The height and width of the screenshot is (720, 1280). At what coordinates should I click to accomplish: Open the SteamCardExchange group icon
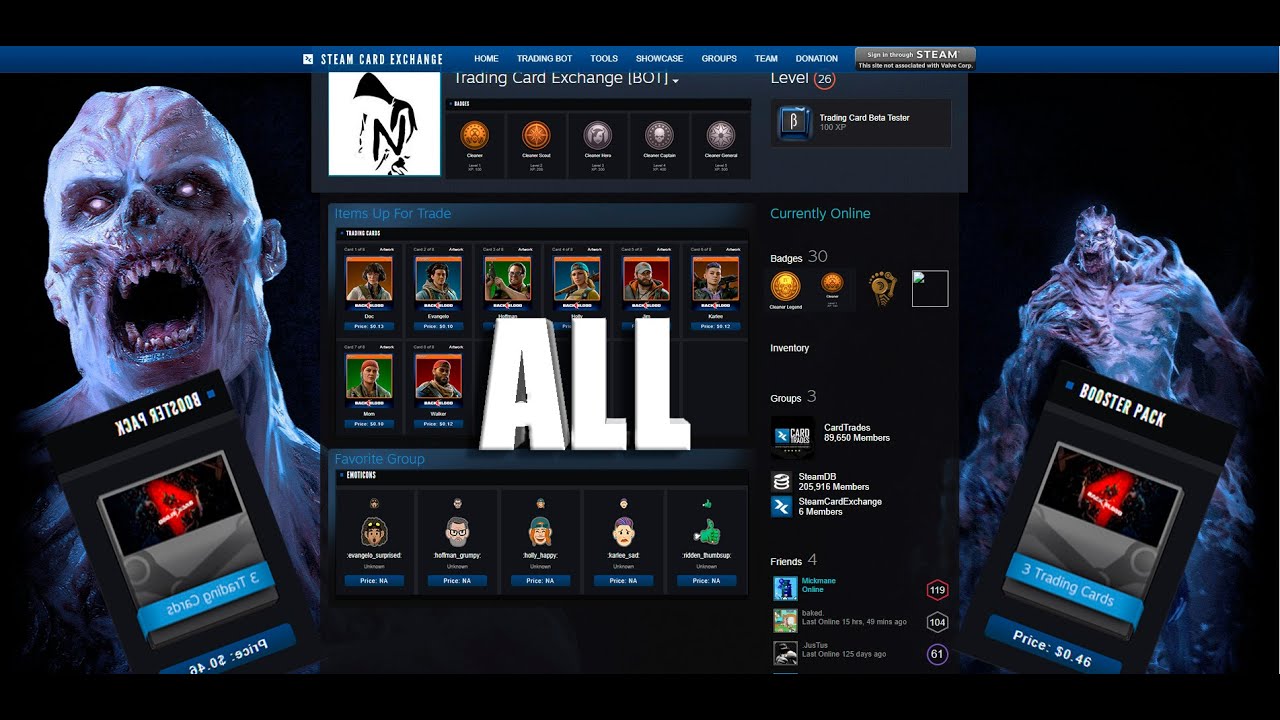(x=782, y=506)
